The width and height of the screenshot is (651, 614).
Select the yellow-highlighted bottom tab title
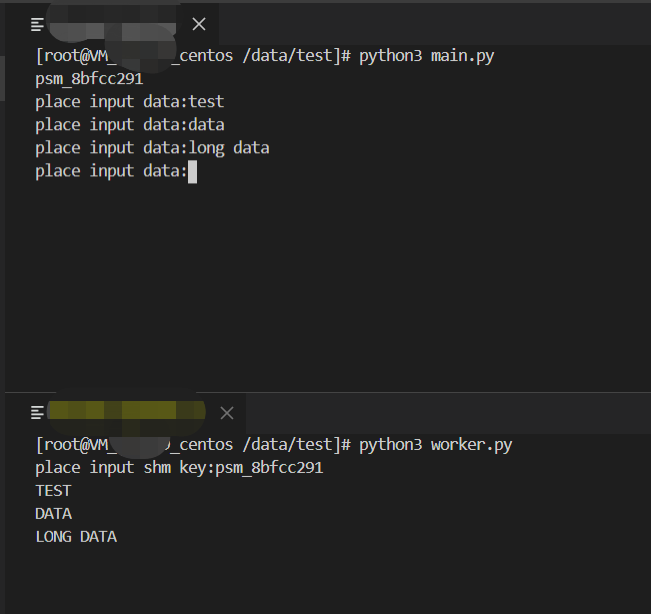pos(127,411)
